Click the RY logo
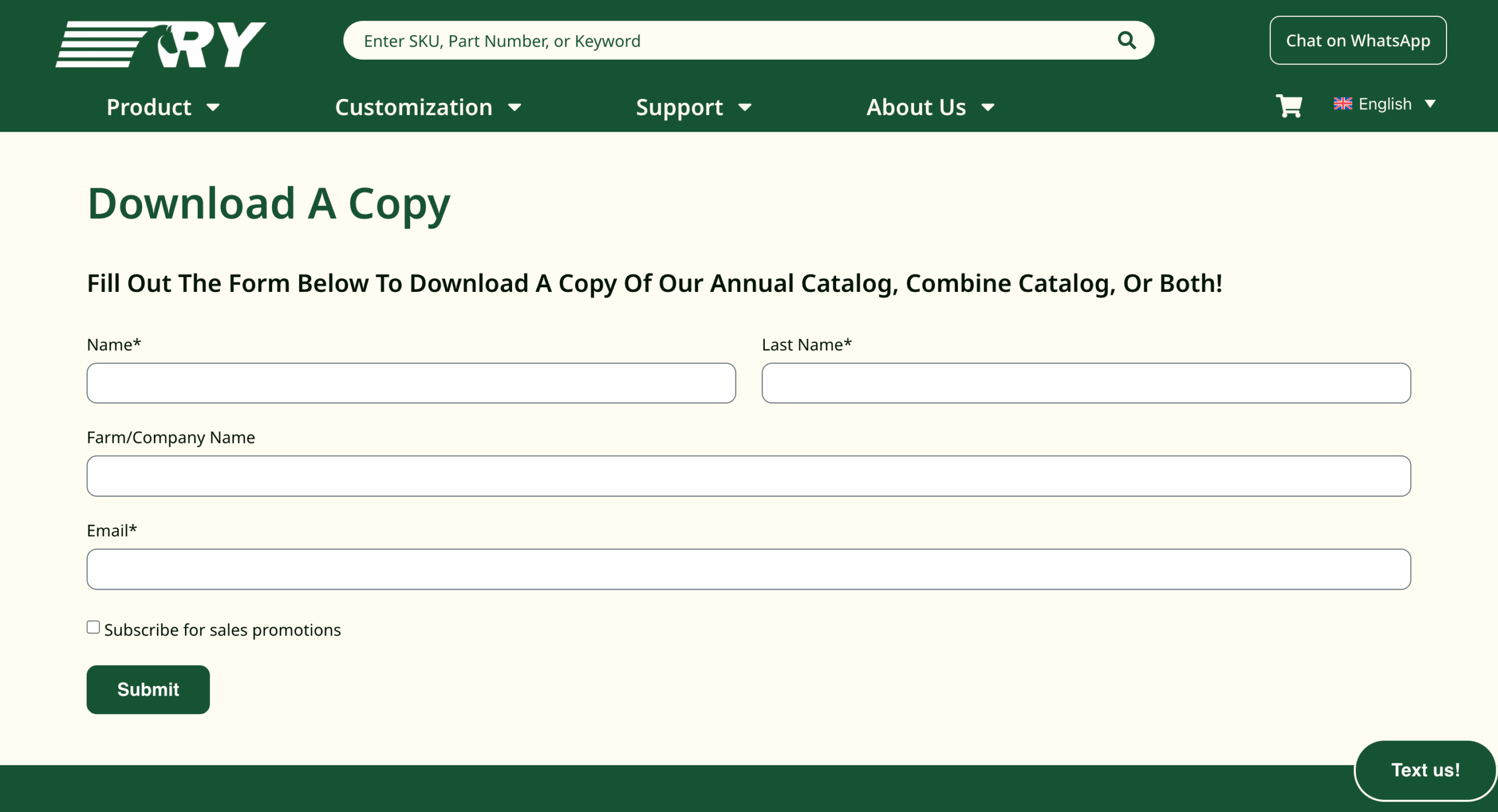The image size is (1498, 812). click(161, 44)
